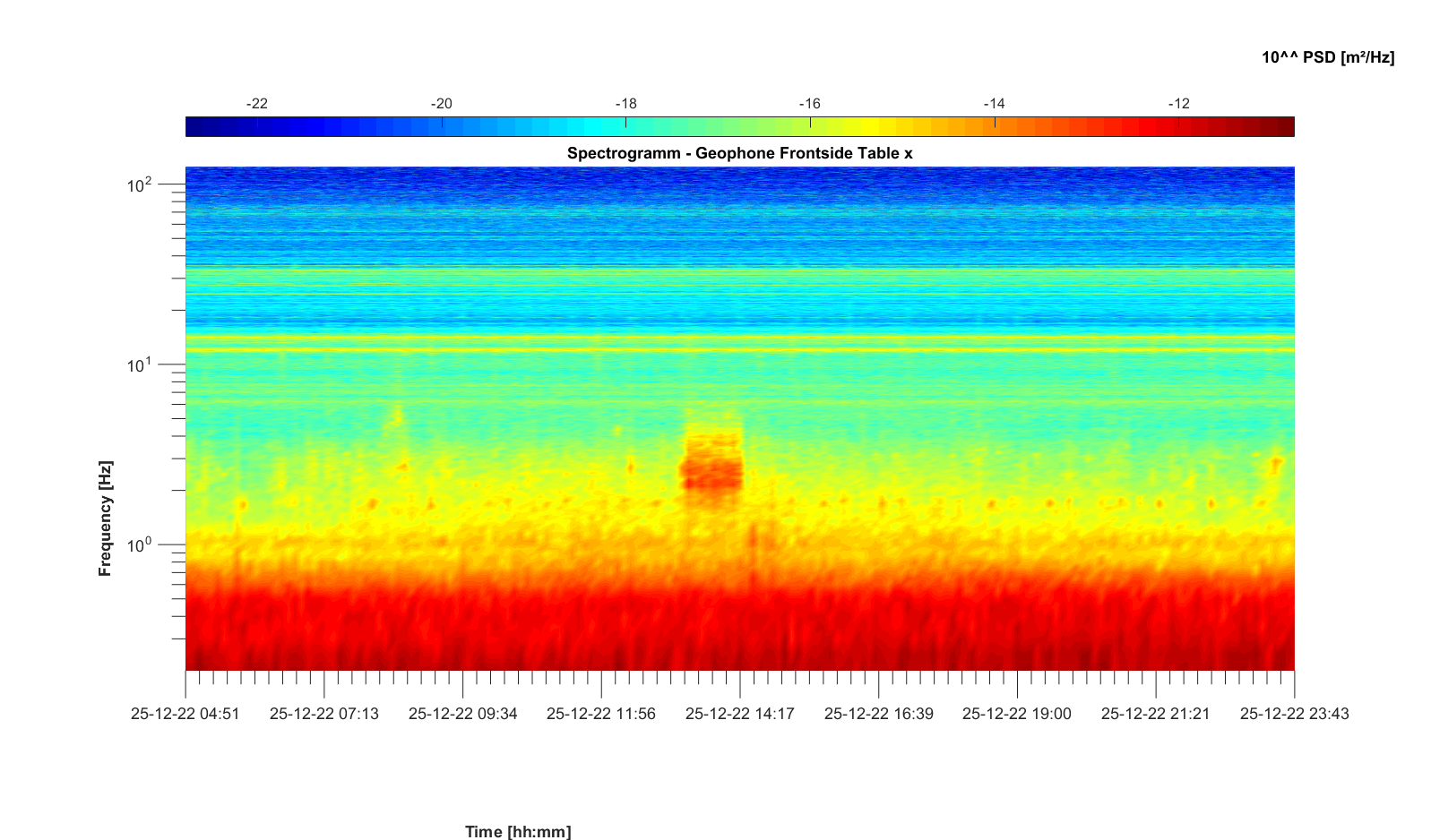The height and width of the screenshot is (840, 1431).
Task: Select the '25-12-22 09:34' time tick
Action: click(462, 714)
